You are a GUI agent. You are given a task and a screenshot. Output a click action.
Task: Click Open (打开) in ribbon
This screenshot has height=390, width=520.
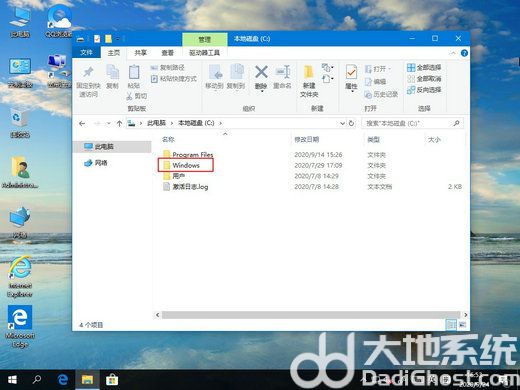tap(378, 69)
